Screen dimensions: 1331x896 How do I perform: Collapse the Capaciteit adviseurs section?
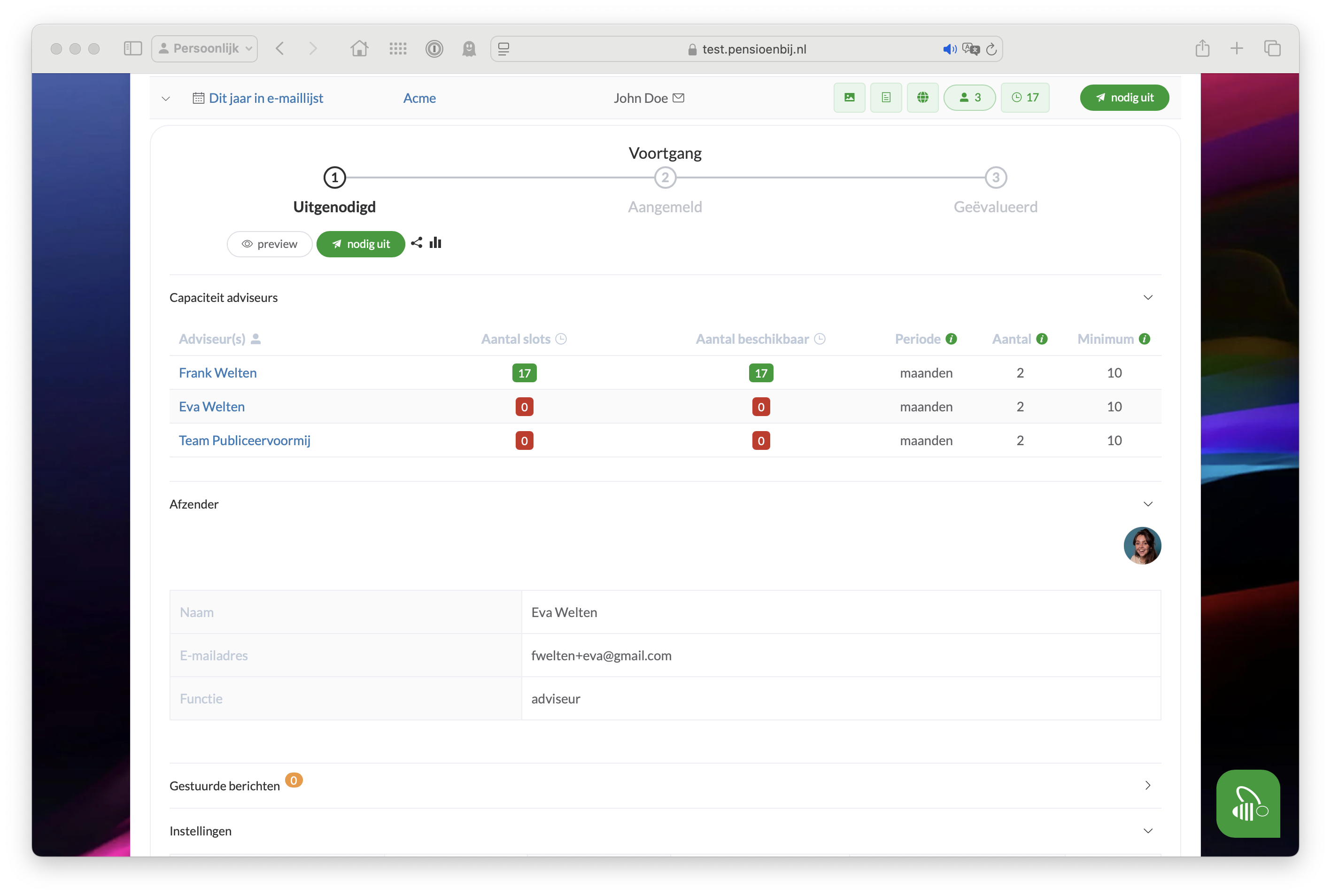[1148, 297]
